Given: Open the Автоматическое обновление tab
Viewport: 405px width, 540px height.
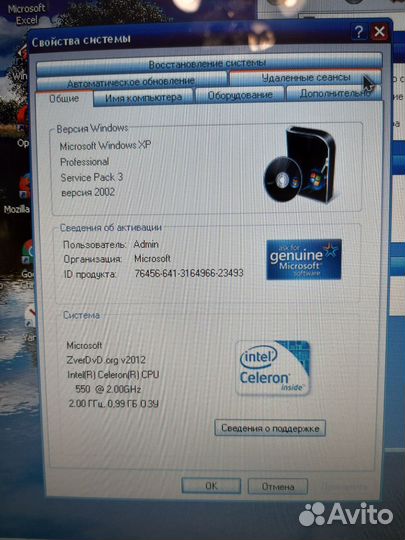Looking at the screenshot, I should [x=131, y=82].
